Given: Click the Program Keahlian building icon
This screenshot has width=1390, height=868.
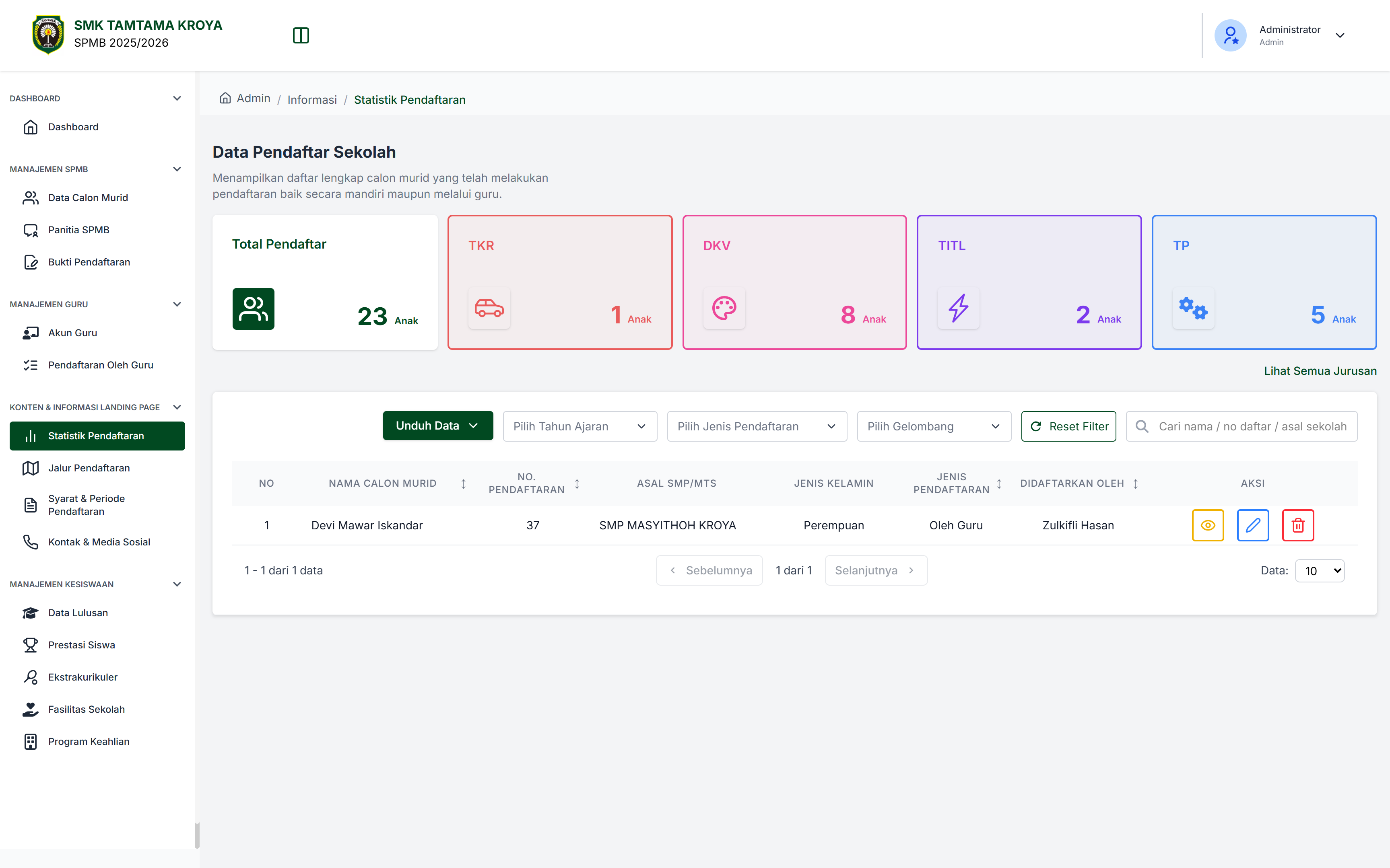Looking at the screenshot, I should (31, 742).
